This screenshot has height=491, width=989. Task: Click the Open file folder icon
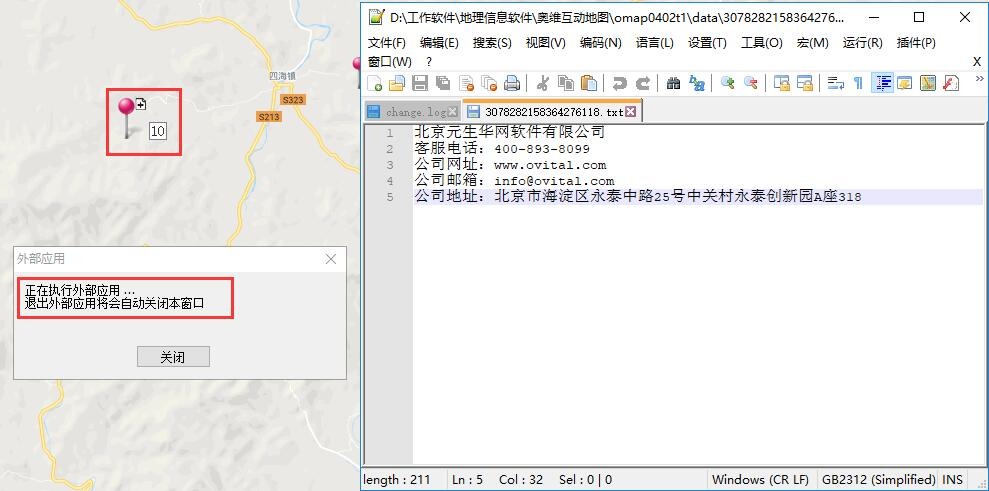point(397,83)
